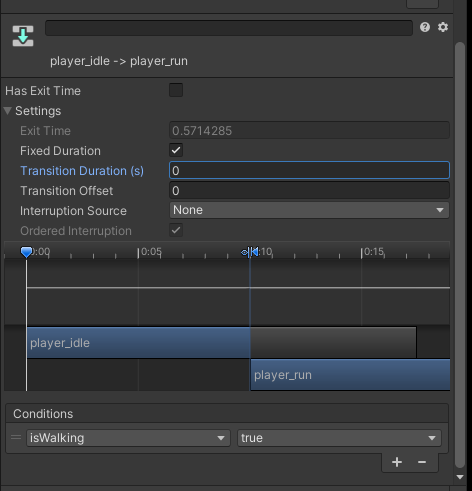
Task: Click the inspector vertical scrollbar
Action: [460, 255]
